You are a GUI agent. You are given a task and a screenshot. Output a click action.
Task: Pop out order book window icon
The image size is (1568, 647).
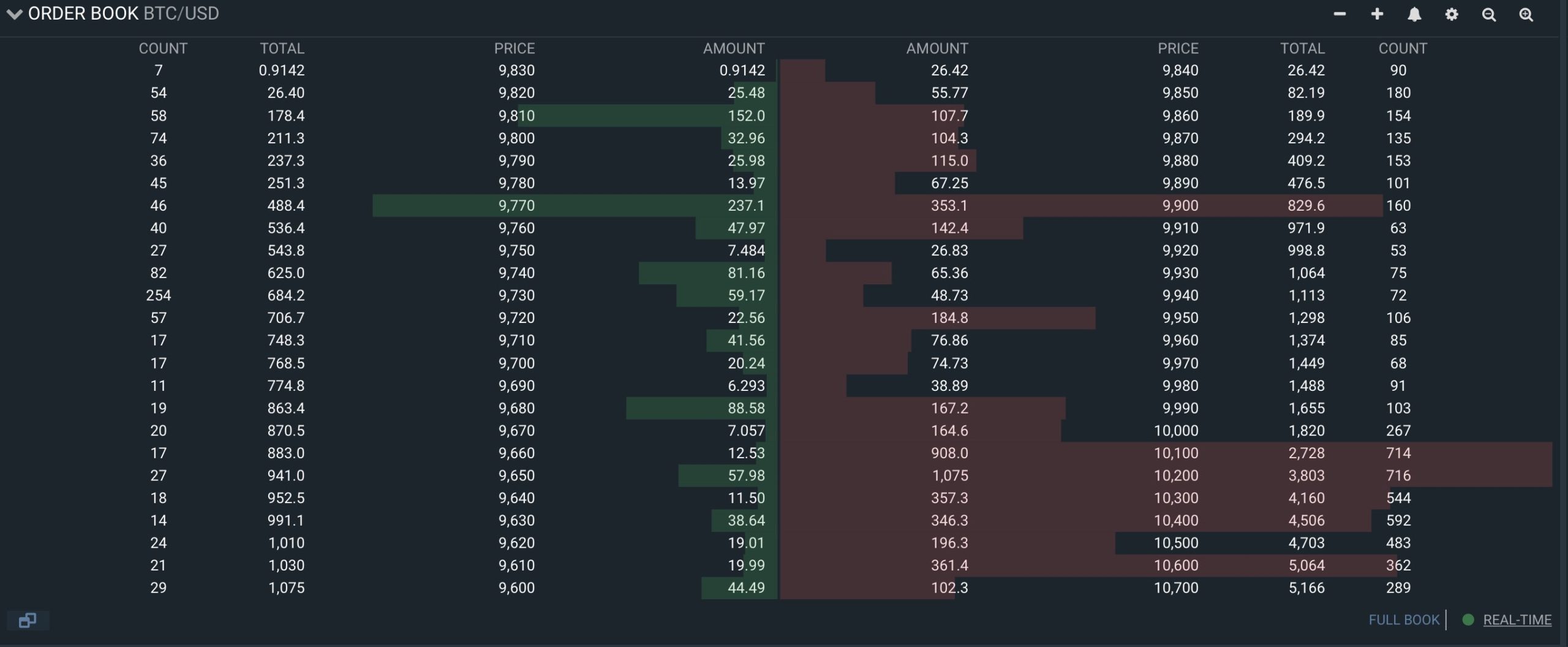pos(28,620)
